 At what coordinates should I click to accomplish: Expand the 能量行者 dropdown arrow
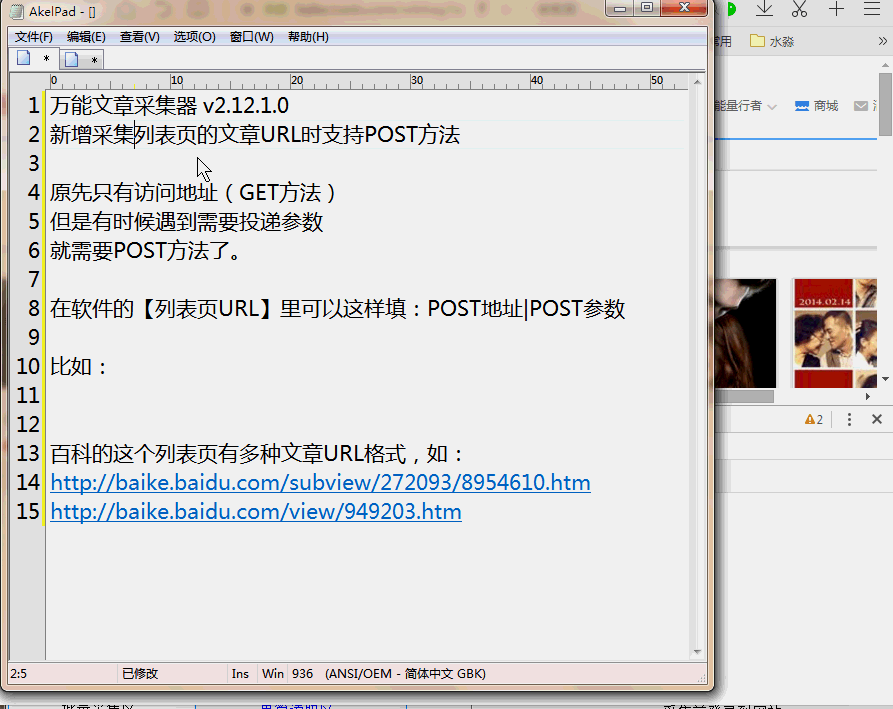click(772, 106)
